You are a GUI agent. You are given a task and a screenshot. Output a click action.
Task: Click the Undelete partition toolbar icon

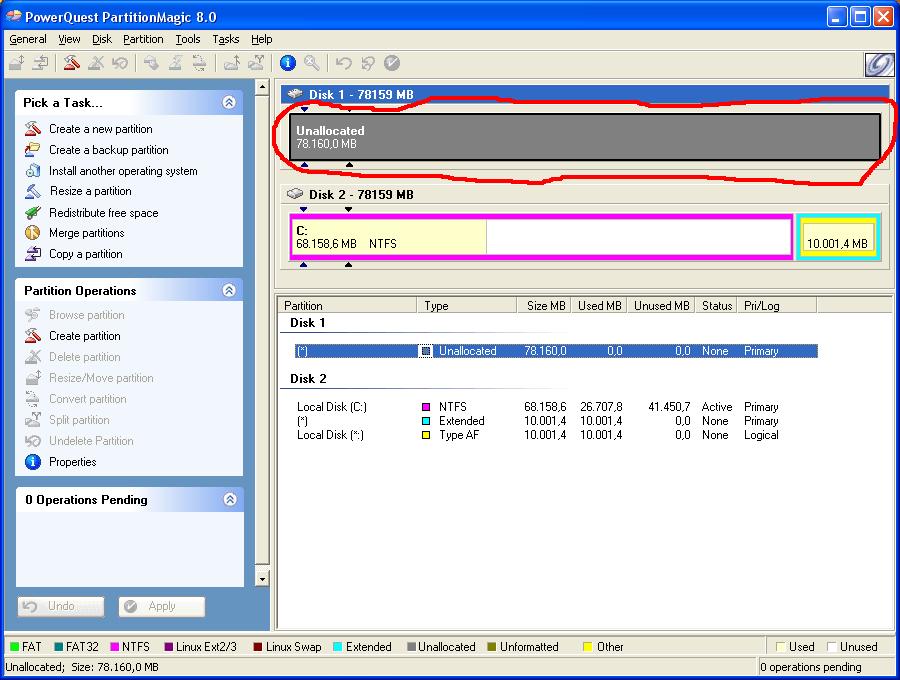[x=119, y=63]
